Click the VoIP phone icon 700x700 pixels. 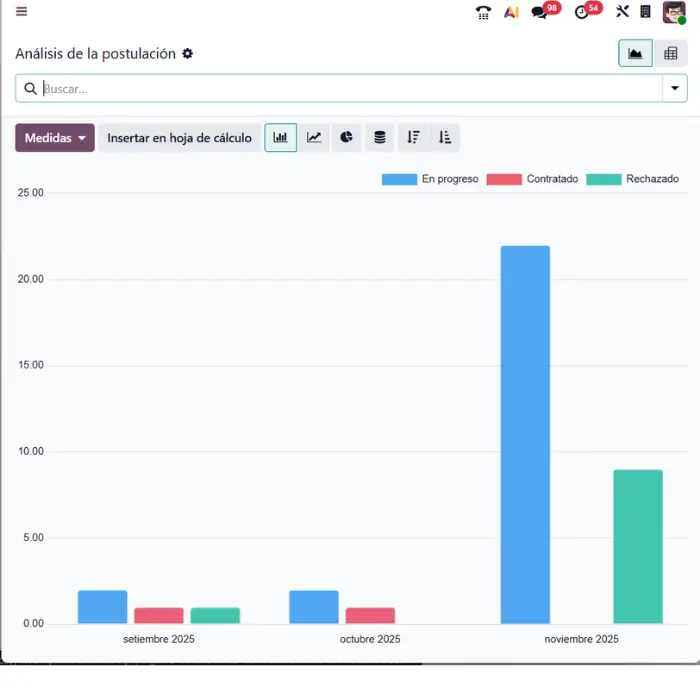pyautogui.click(x=484, y=12)
